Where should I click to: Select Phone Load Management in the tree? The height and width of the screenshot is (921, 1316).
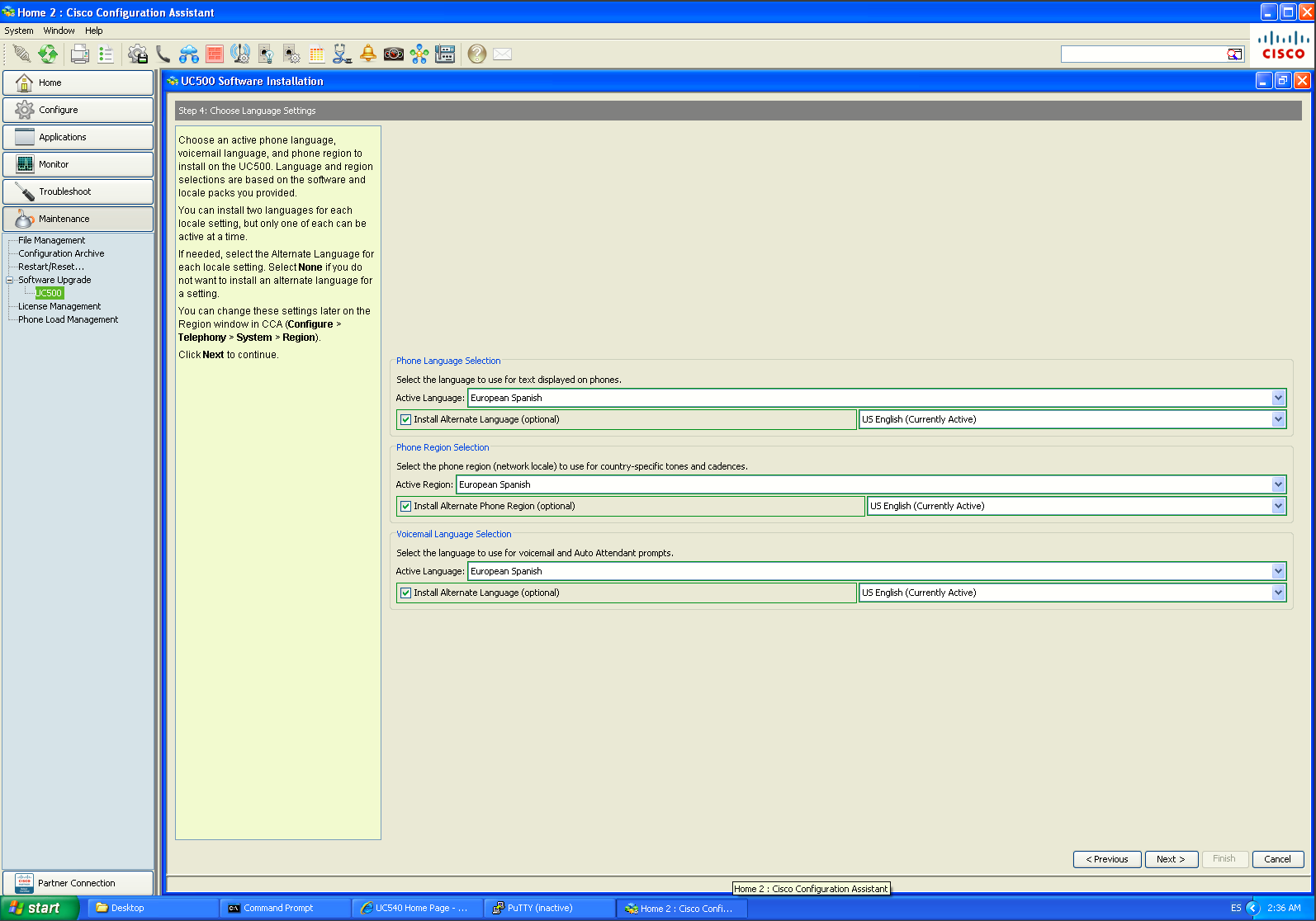(68, 319)
